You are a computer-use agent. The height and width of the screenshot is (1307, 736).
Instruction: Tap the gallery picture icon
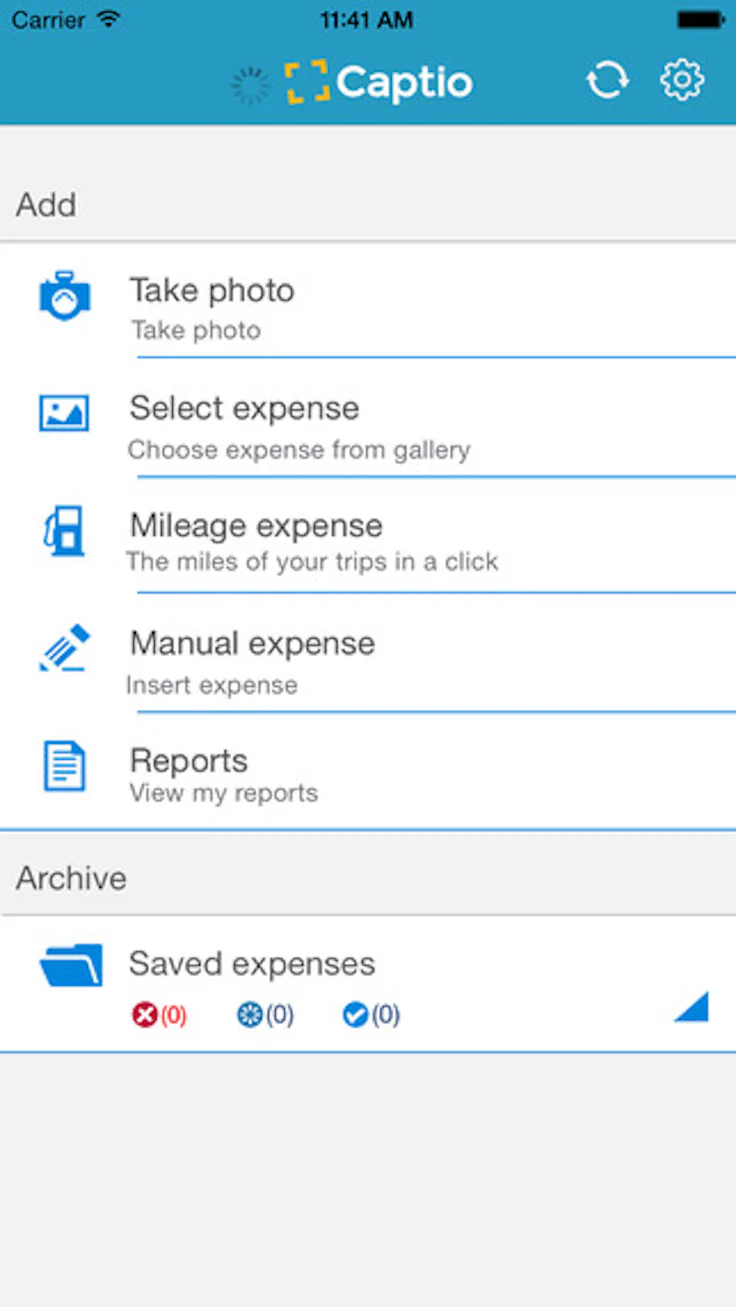(64, 412)
